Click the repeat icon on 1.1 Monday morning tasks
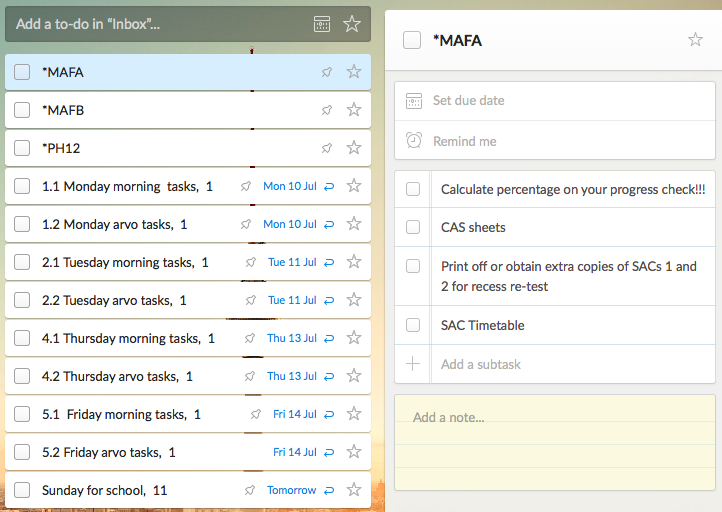Image resolution: width=722 pixels, height=512 pixels. click(x=329, y=186)
